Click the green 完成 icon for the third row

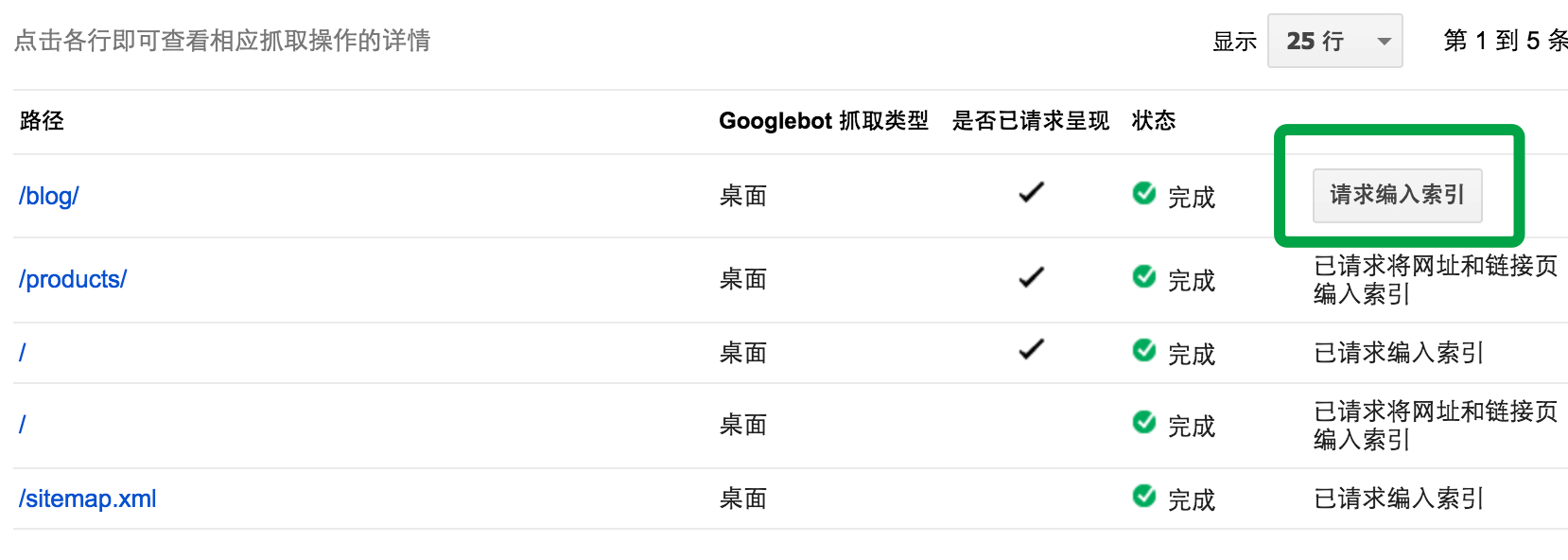[1144, 350]
